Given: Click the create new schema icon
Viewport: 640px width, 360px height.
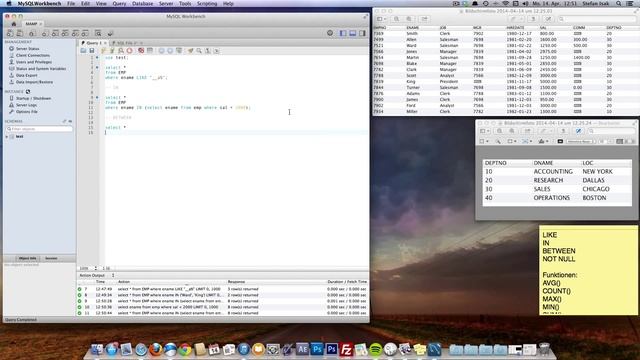Looking at the screenshot, I should pyautogui.click(x=45, y=33).
